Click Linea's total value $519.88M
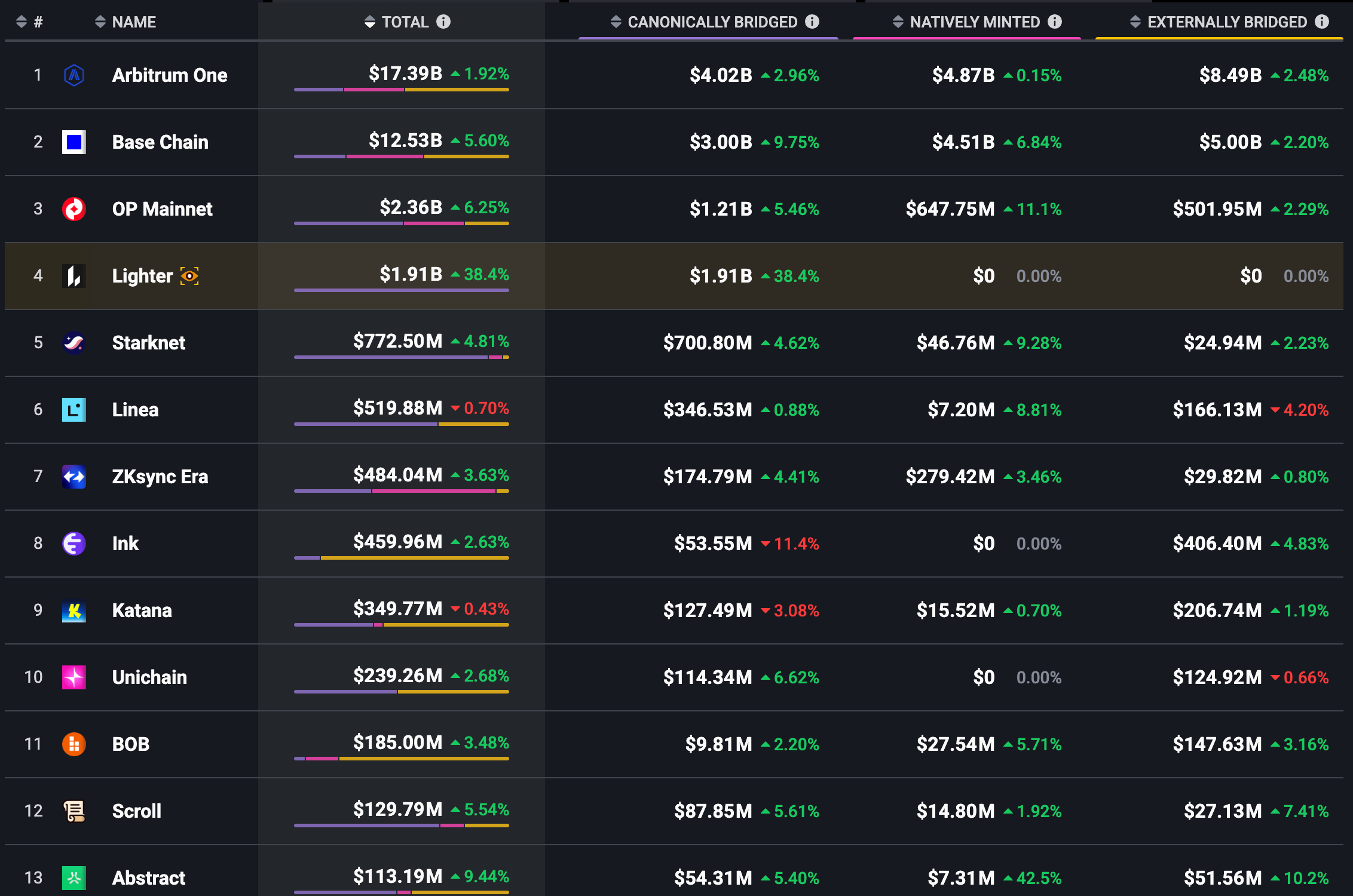This screenshot has height=896, width=1353. tap(397, 408)
